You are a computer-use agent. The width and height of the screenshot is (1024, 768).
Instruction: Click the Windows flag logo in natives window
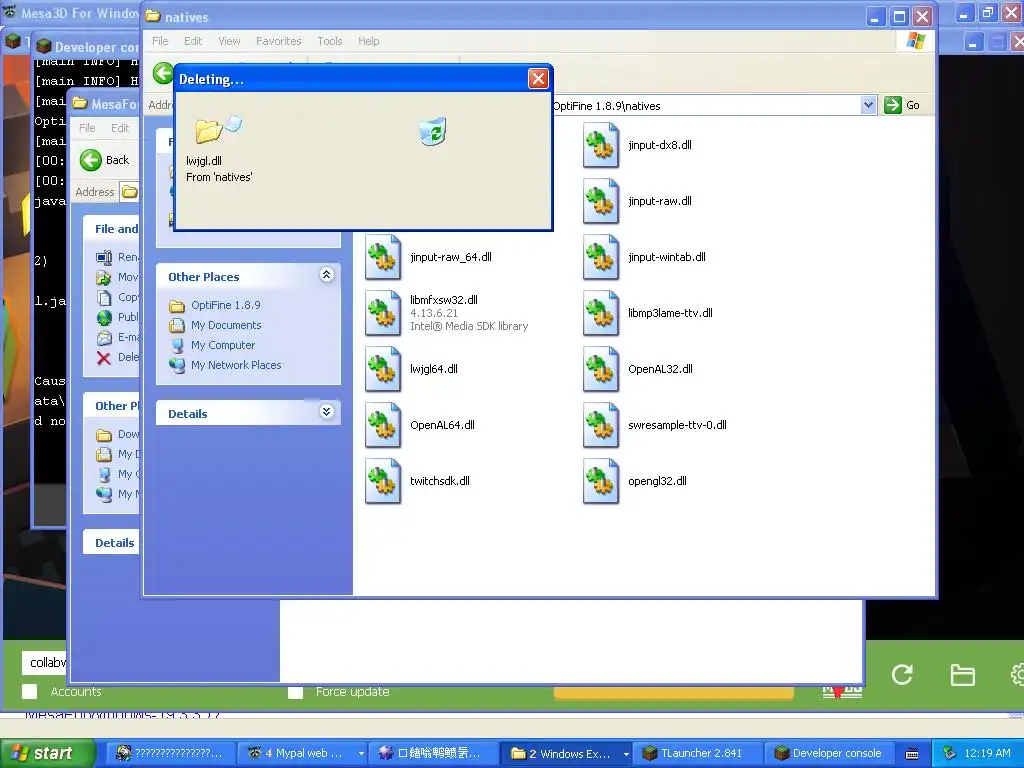(x=916, y=40)
